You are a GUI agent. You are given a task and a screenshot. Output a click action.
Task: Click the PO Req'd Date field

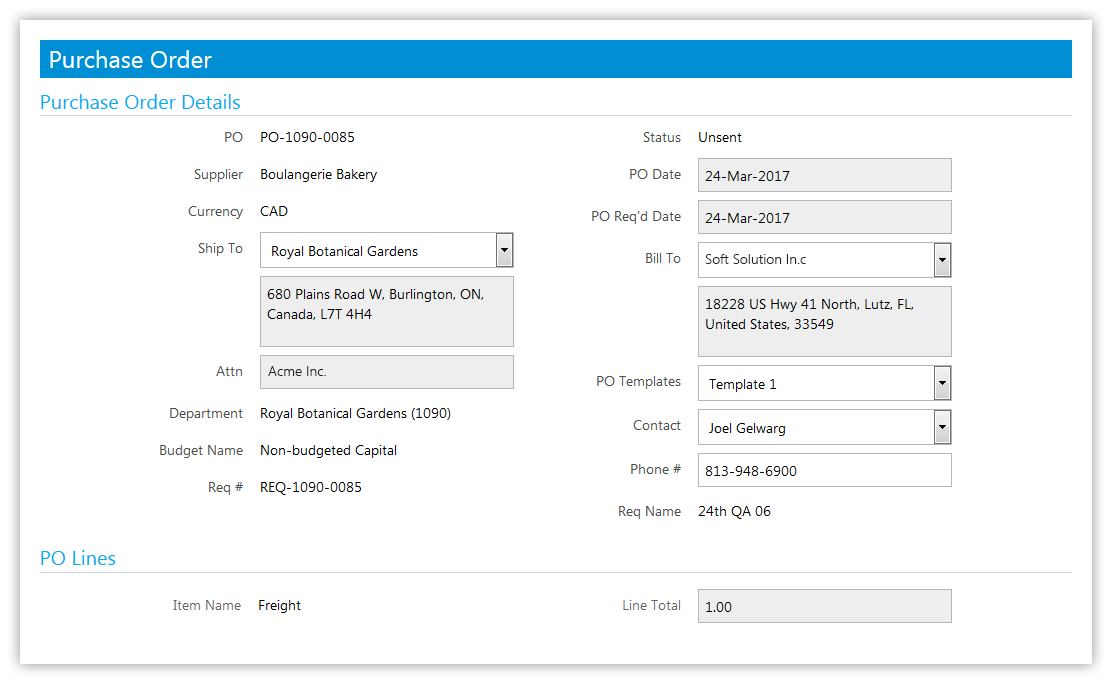click(x=824, y=217)
